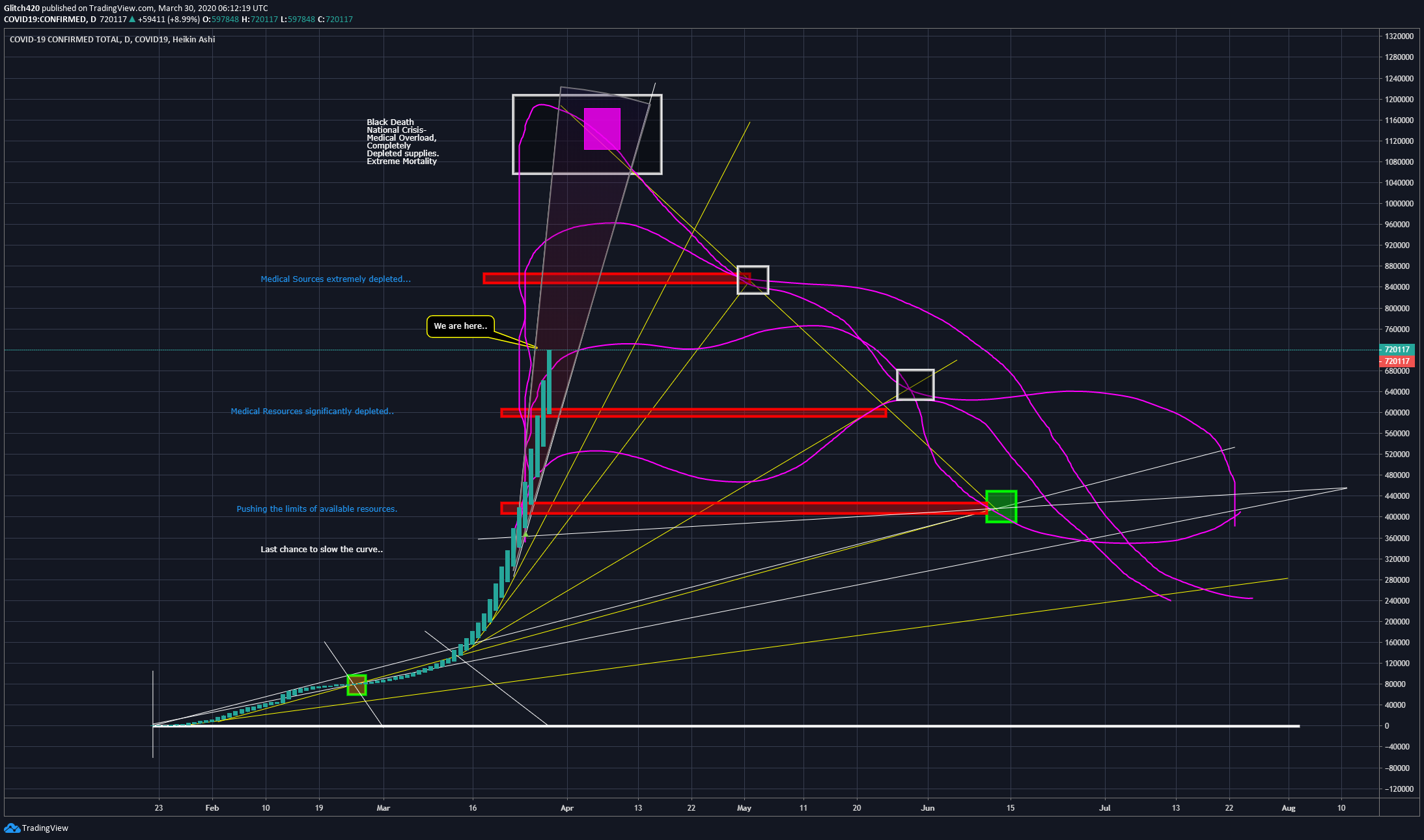Click the red bar beside 'Medical Sources extremely depleted'
The width and height of the screenshot is (1424, 840).
[617, 278]
